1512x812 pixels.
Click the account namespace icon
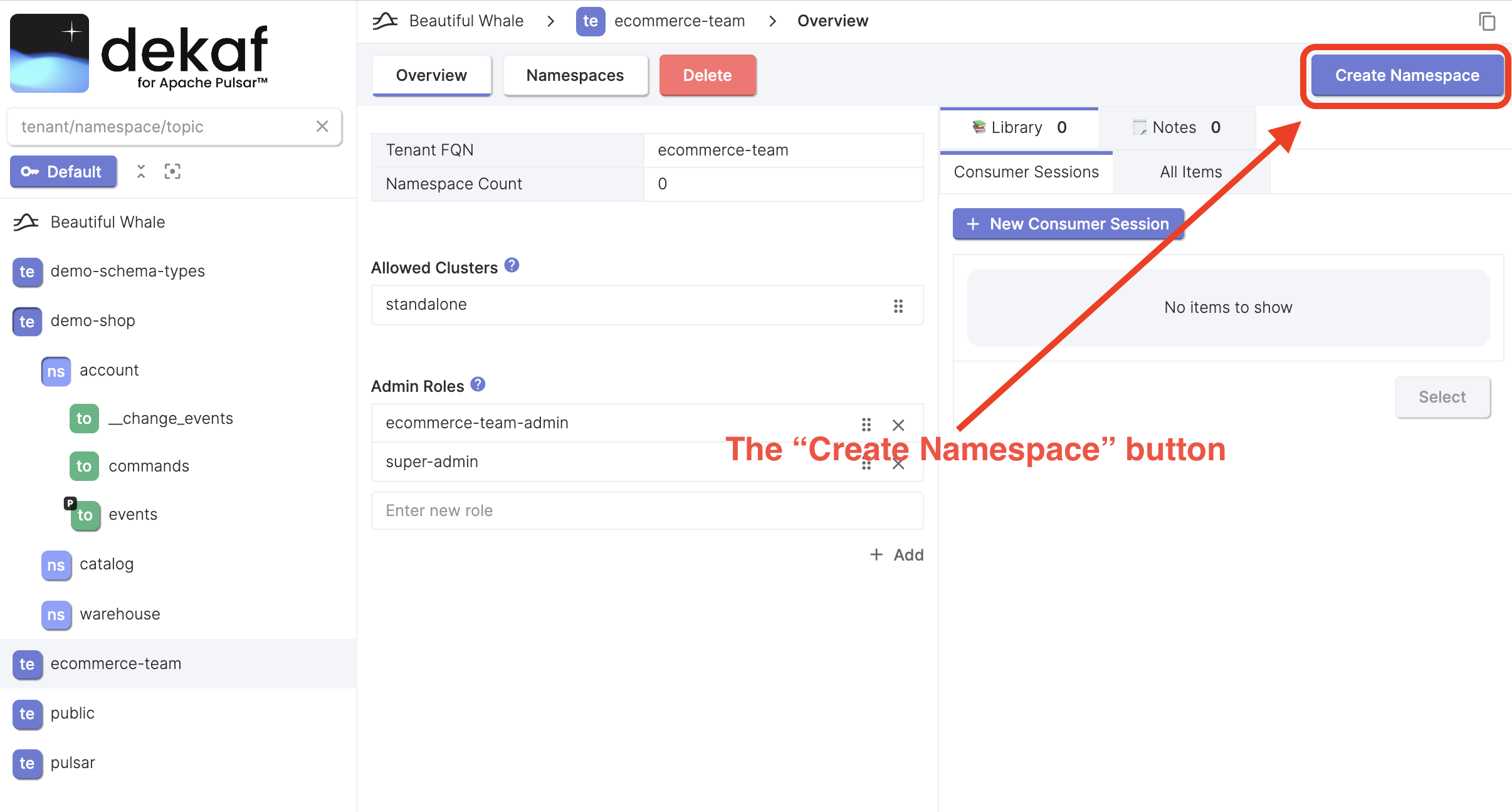coord(56,371)
